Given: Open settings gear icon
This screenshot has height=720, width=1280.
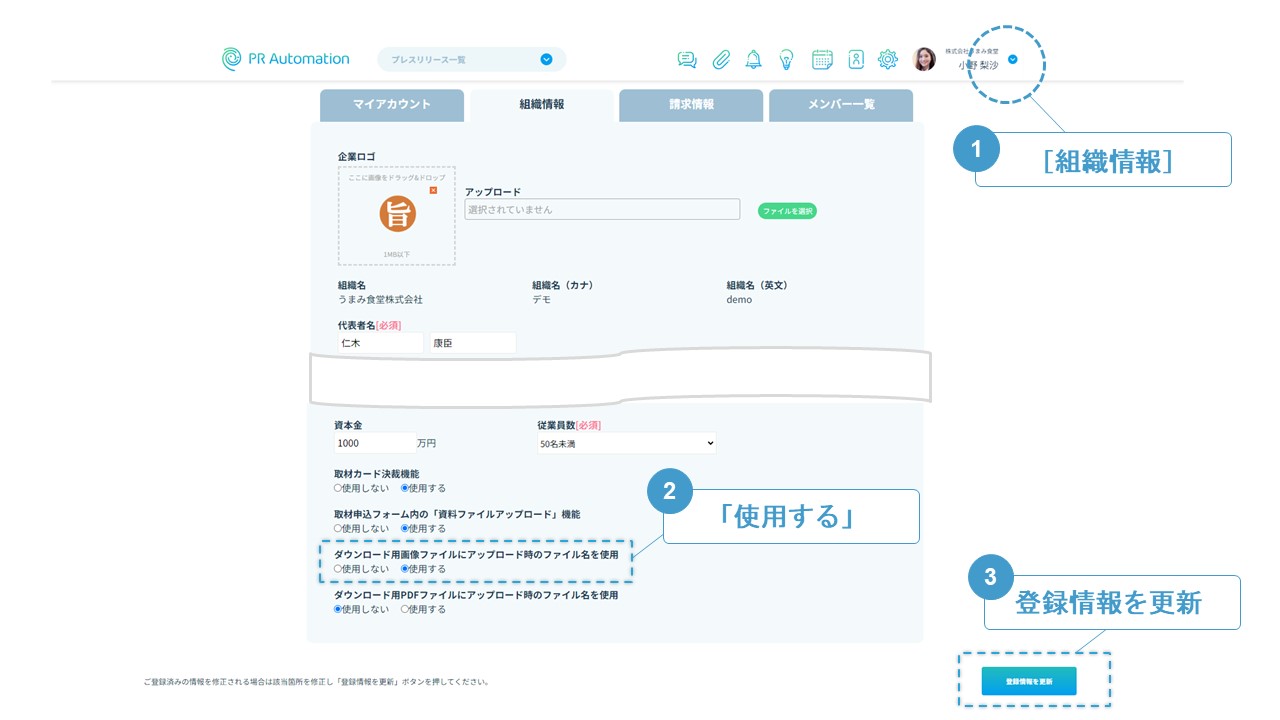Looking at the screenshot, I should pos(888,60).
